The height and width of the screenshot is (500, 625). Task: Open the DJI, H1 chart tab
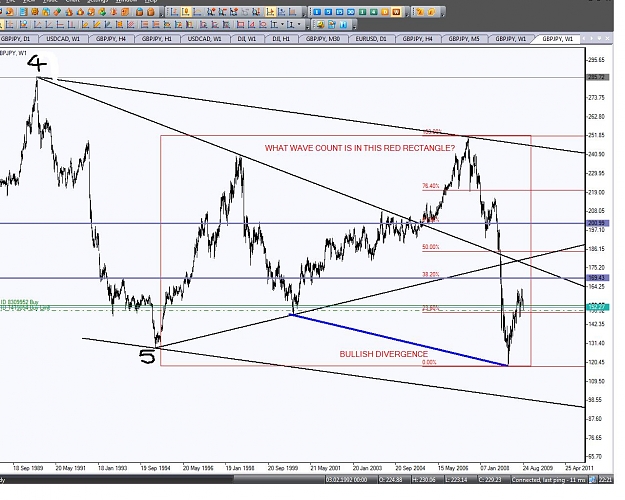point(281,39)
